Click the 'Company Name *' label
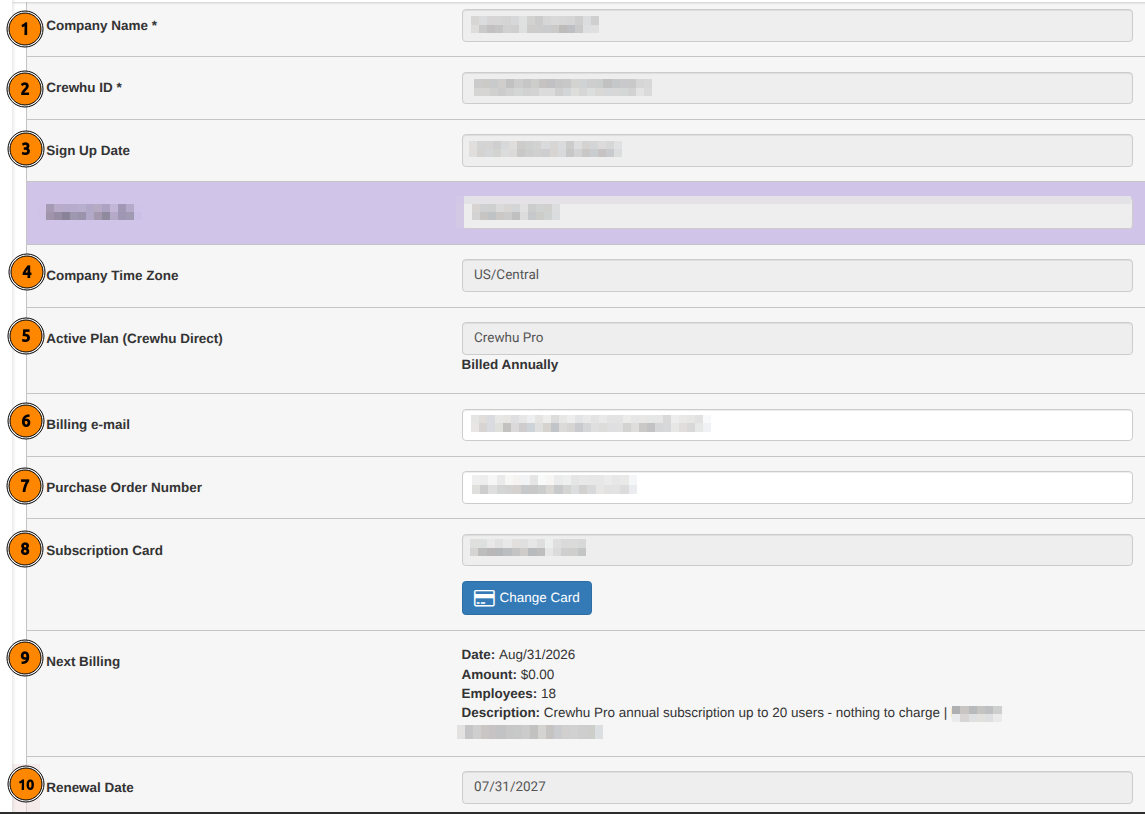This screenshot has height=814, width=1145. click(102, 26)
